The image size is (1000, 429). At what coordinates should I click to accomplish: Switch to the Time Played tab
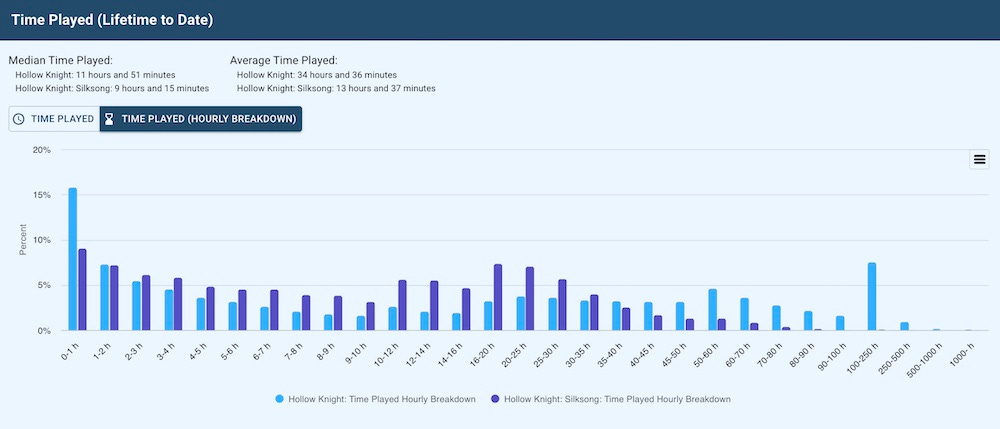(54, 119)
